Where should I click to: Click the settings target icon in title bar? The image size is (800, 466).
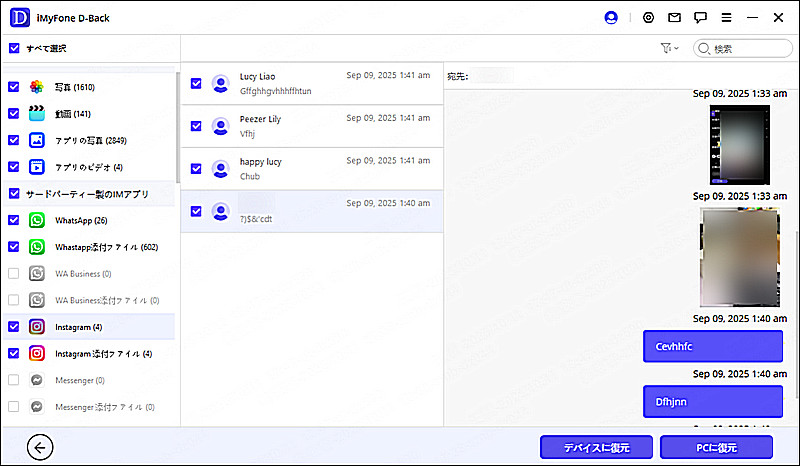[x=649, y=18]
